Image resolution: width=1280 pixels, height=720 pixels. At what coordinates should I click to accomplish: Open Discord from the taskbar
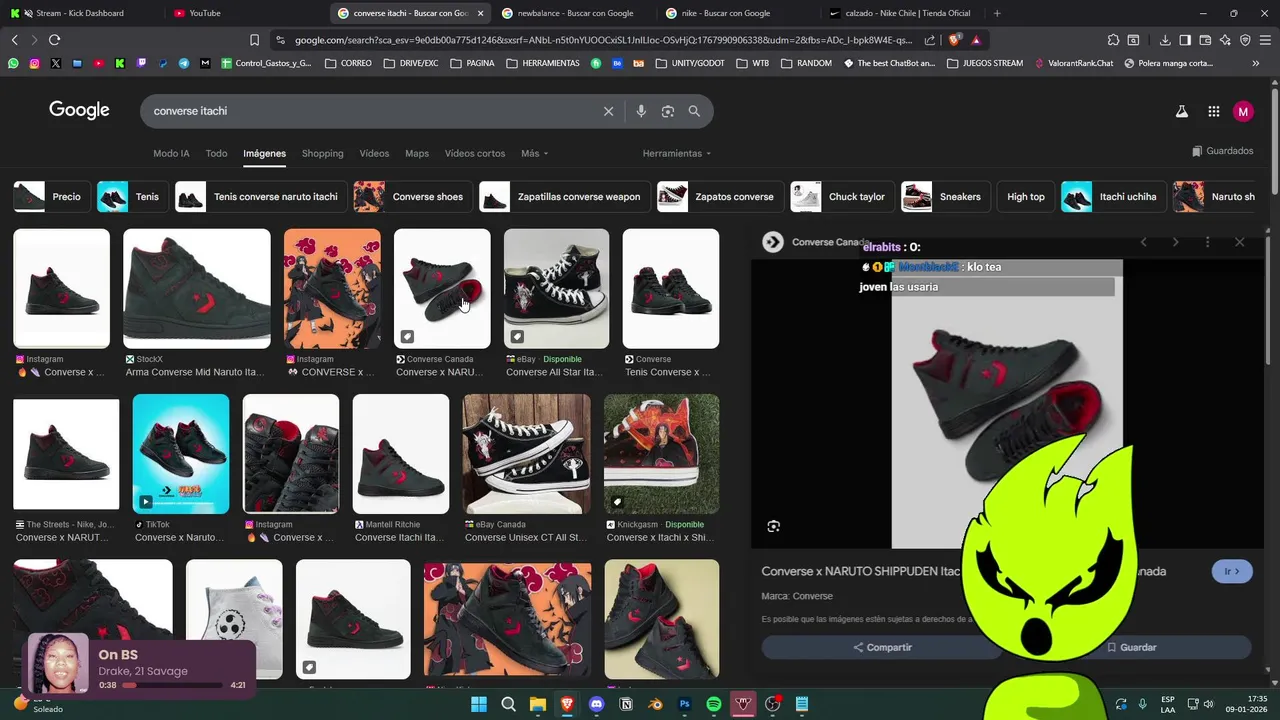click(597, 704)
